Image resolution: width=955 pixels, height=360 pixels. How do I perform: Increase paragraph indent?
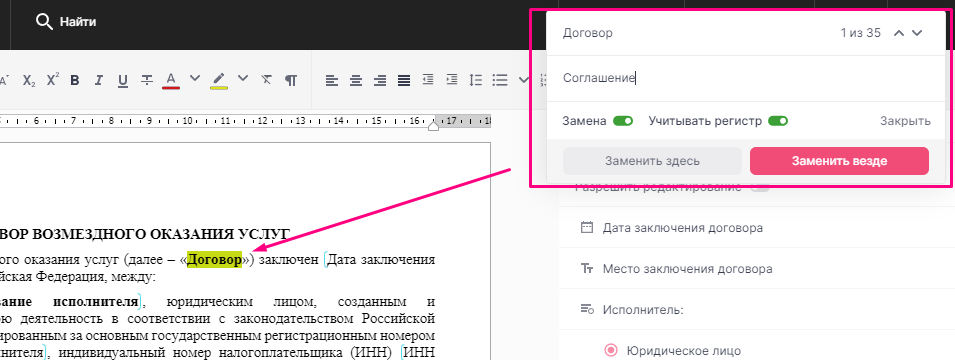452,79
